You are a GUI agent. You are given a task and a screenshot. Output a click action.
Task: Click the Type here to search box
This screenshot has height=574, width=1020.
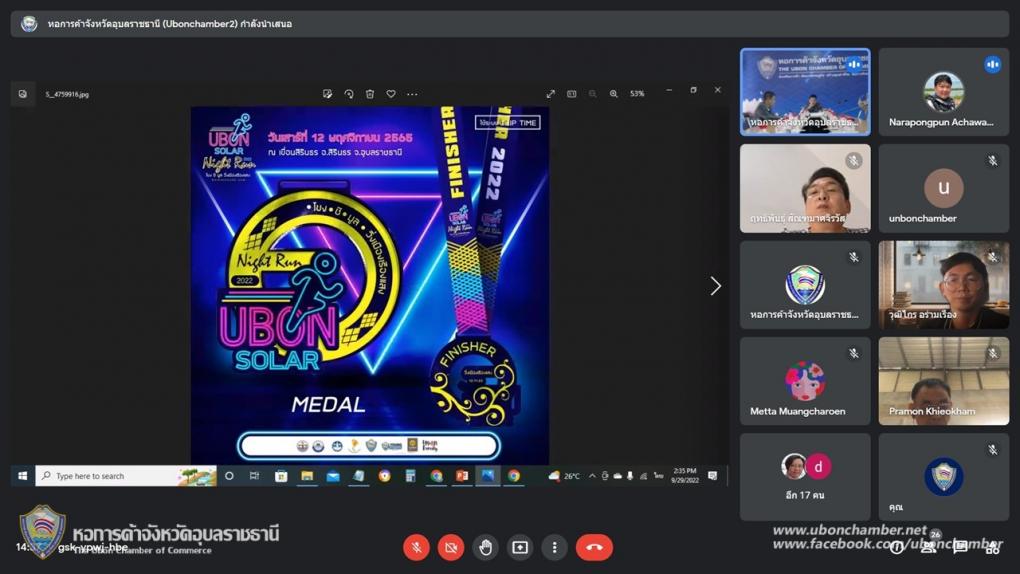pyautogui.click(x=126, y=476)
